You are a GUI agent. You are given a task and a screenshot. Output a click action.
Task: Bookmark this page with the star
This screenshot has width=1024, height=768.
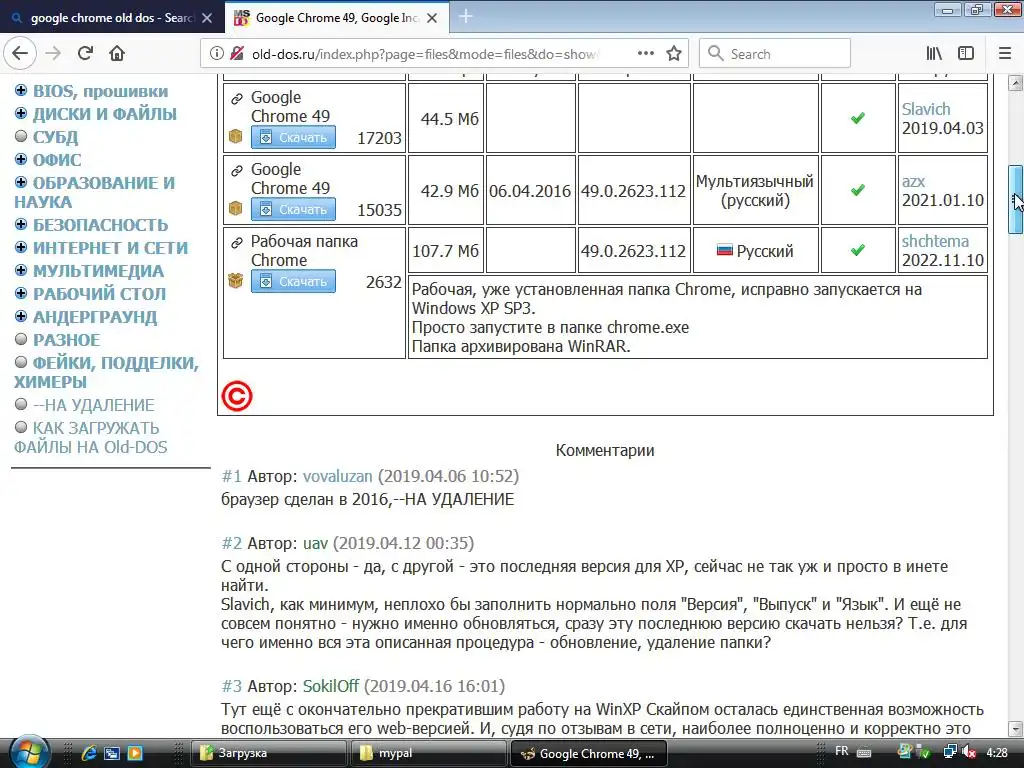674,54
